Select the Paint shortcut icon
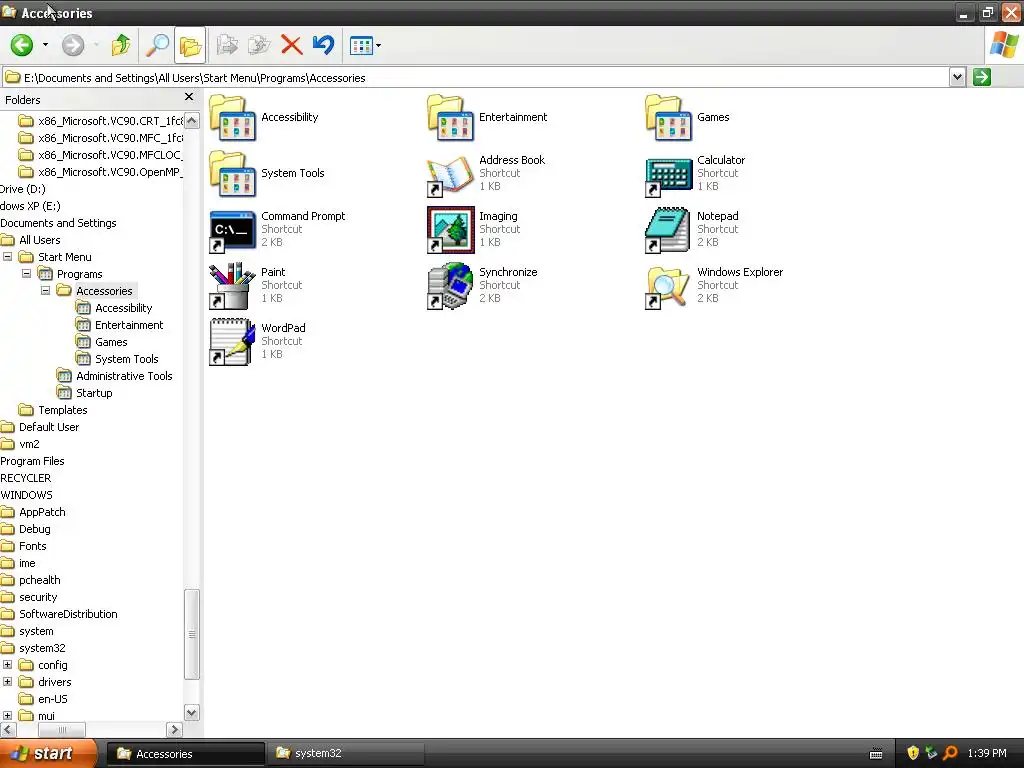Screen dimensions: 1024x768 [x=232, y=286]
